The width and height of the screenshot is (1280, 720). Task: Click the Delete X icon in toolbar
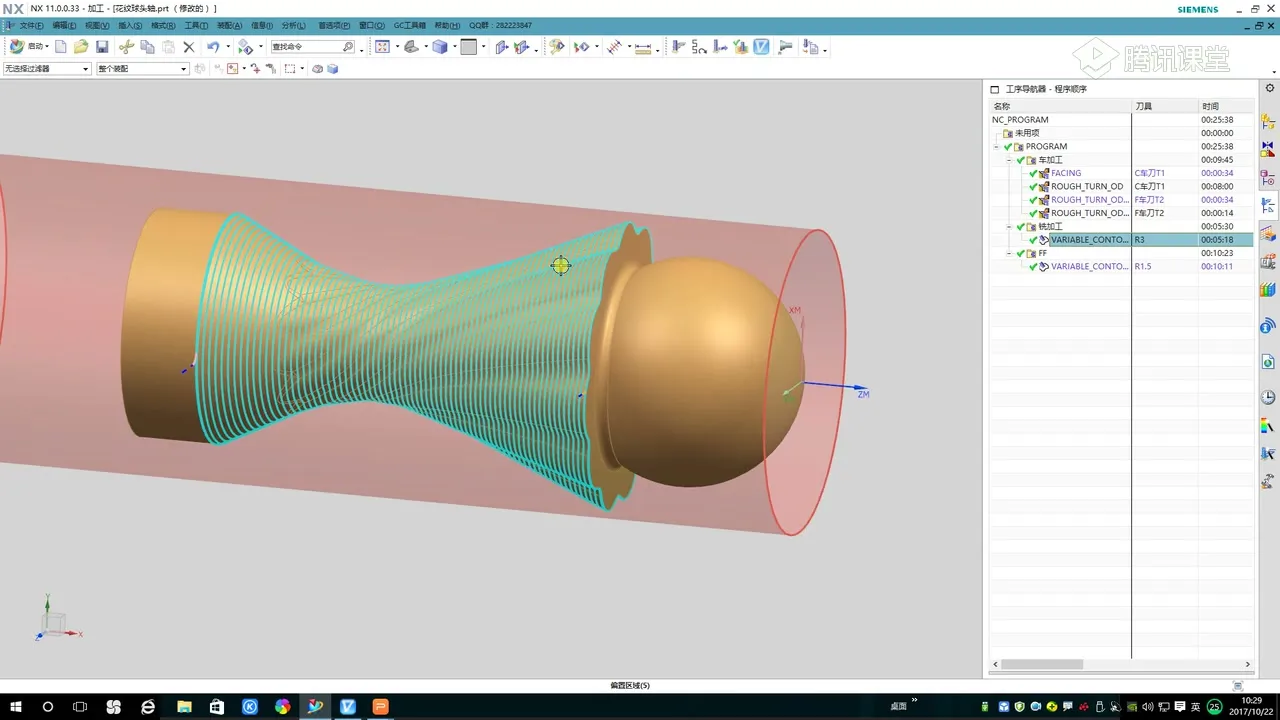pyautogui.click(x=188, y=47)
